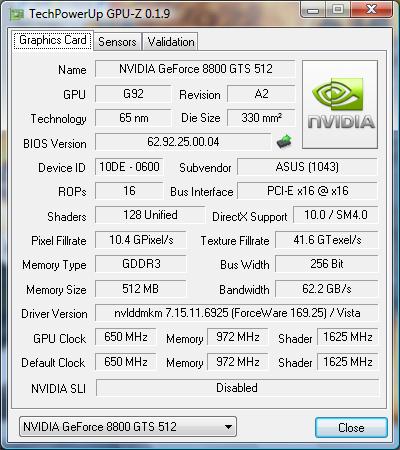Click the Driver Version field nvlddmkm 7.15.11.6925
Screen dimensions: 400x450
click(237, 313)
